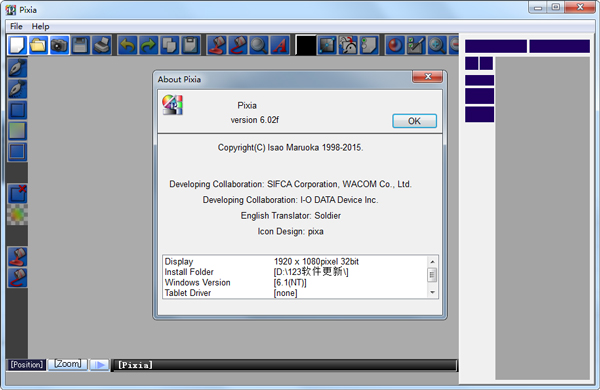This screenshot has height=390, width=600.
Task: Select pouring paint bucket in left toolbar
Action: pyautogui.click(x=18, y=256)
